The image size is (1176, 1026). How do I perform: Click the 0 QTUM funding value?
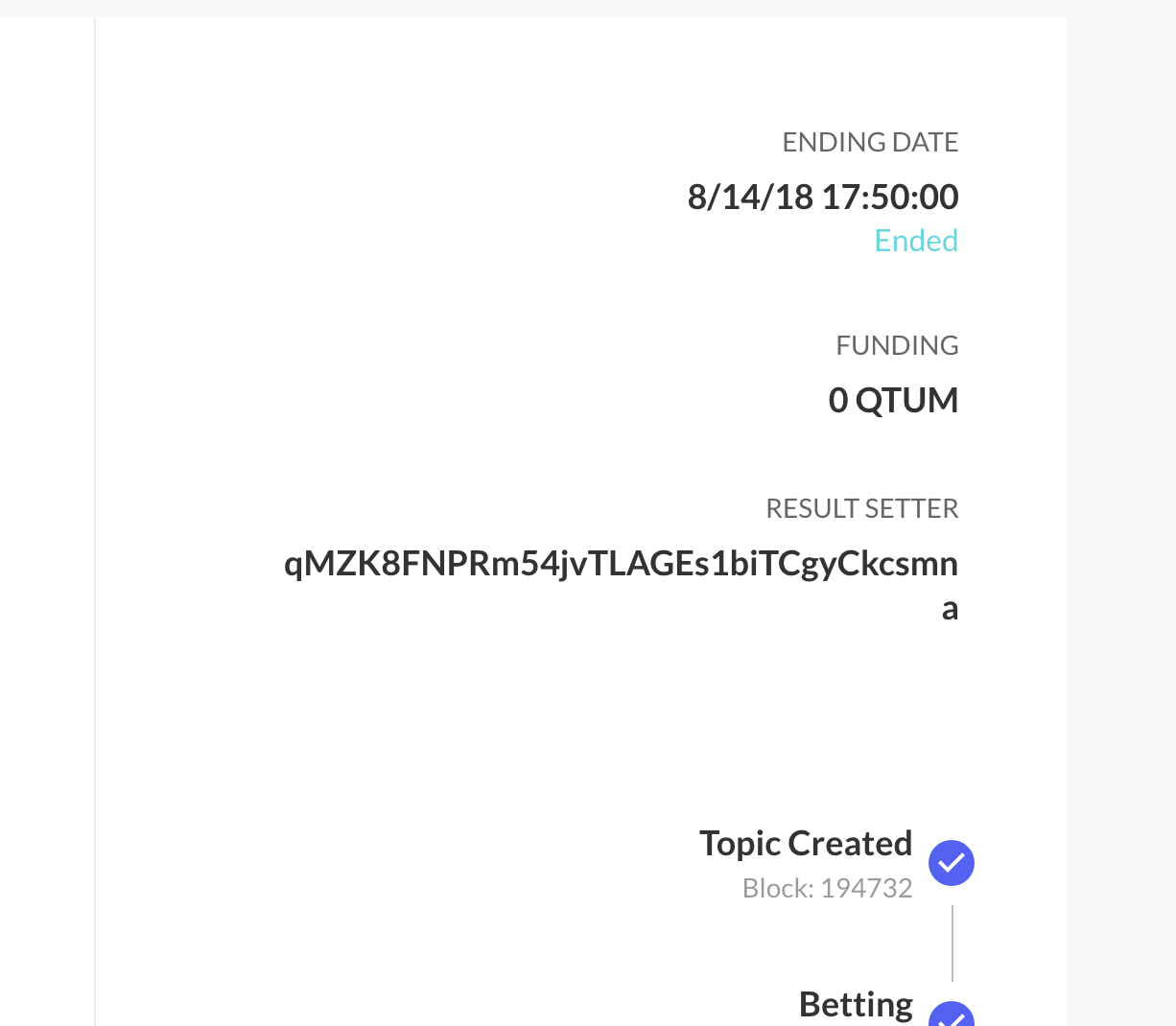point(893,400)
